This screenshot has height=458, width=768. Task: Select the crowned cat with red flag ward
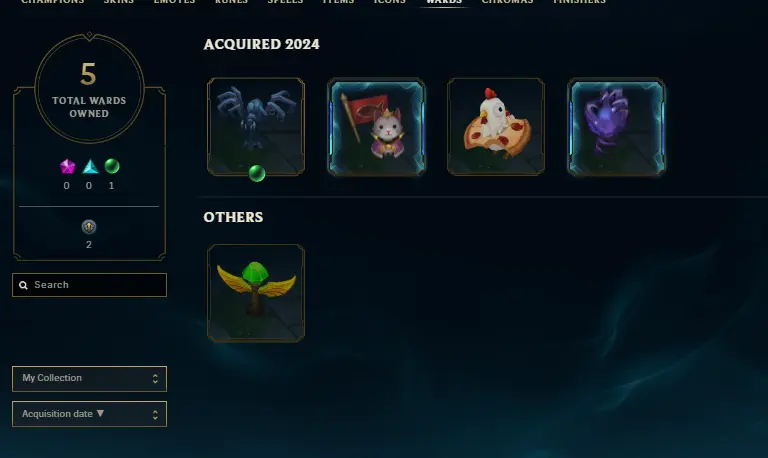click(x=376, y=126)
